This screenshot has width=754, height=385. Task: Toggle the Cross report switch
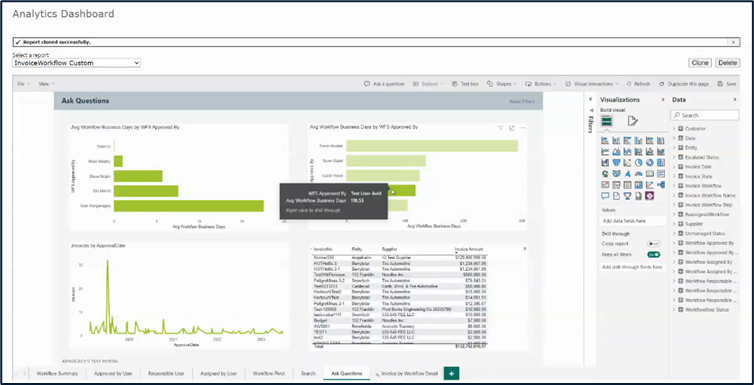(x=653, y=244)
